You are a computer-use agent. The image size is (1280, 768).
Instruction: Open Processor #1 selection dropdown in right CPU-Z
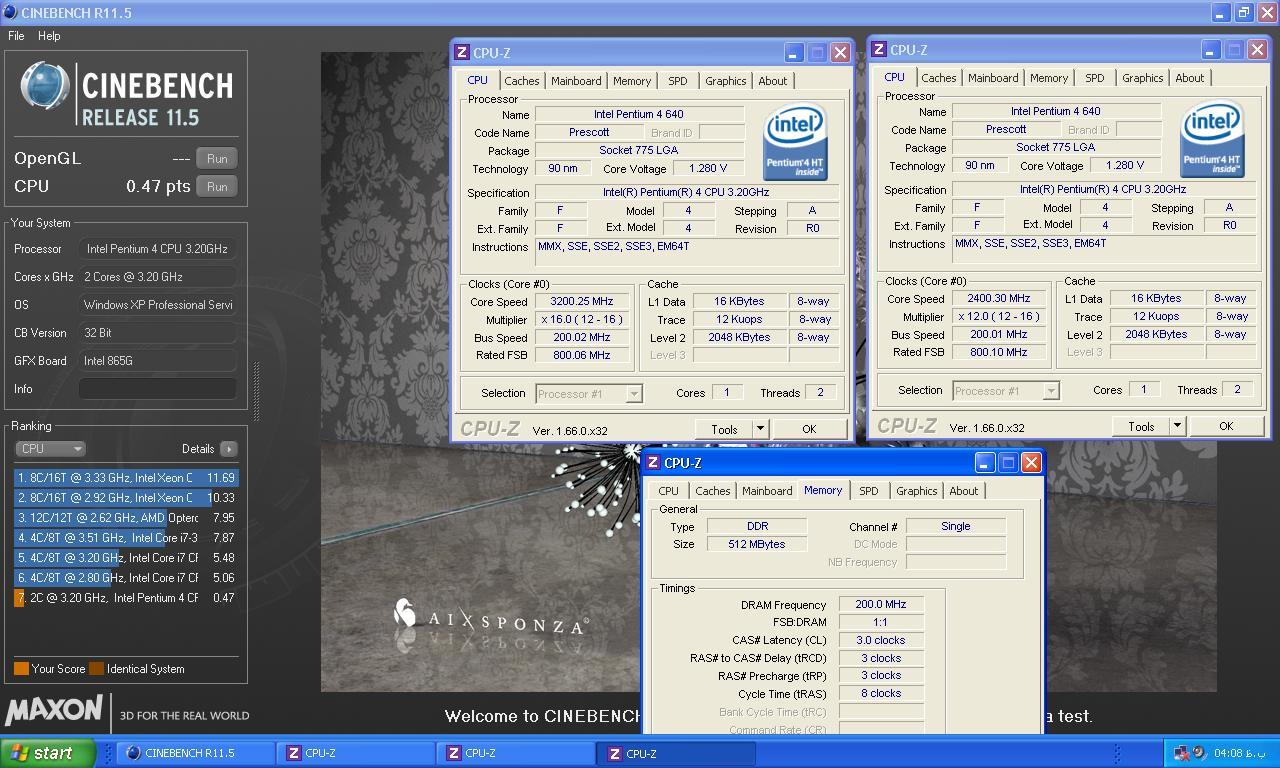[1006, 391]
